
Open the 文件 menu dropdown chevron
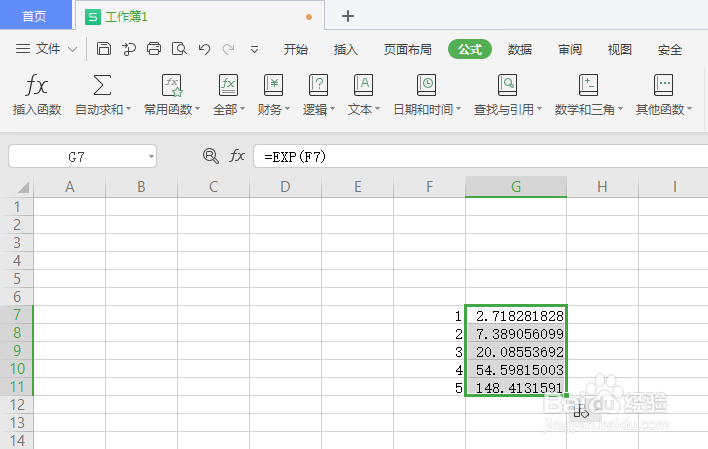coord(73,49)
